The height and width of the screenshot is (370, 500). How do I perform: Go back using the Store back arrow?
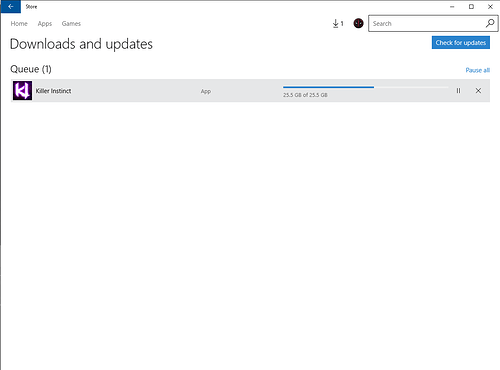[x=11, y=7]
